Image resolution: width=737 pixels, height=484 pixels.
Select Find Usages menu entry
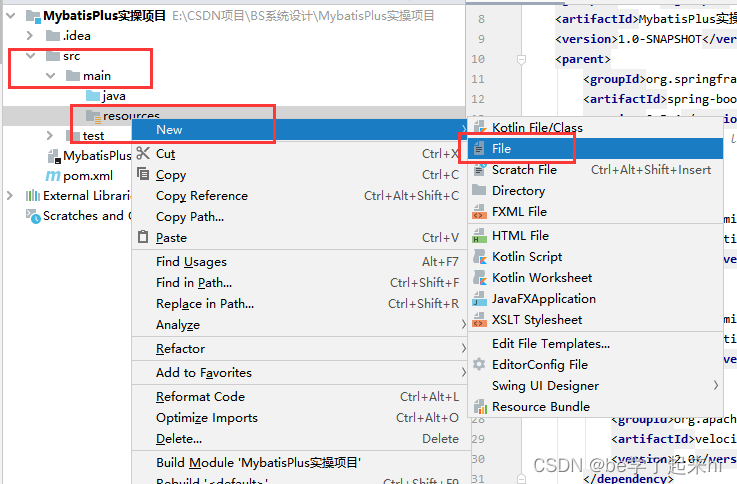[x=299, y=261]
